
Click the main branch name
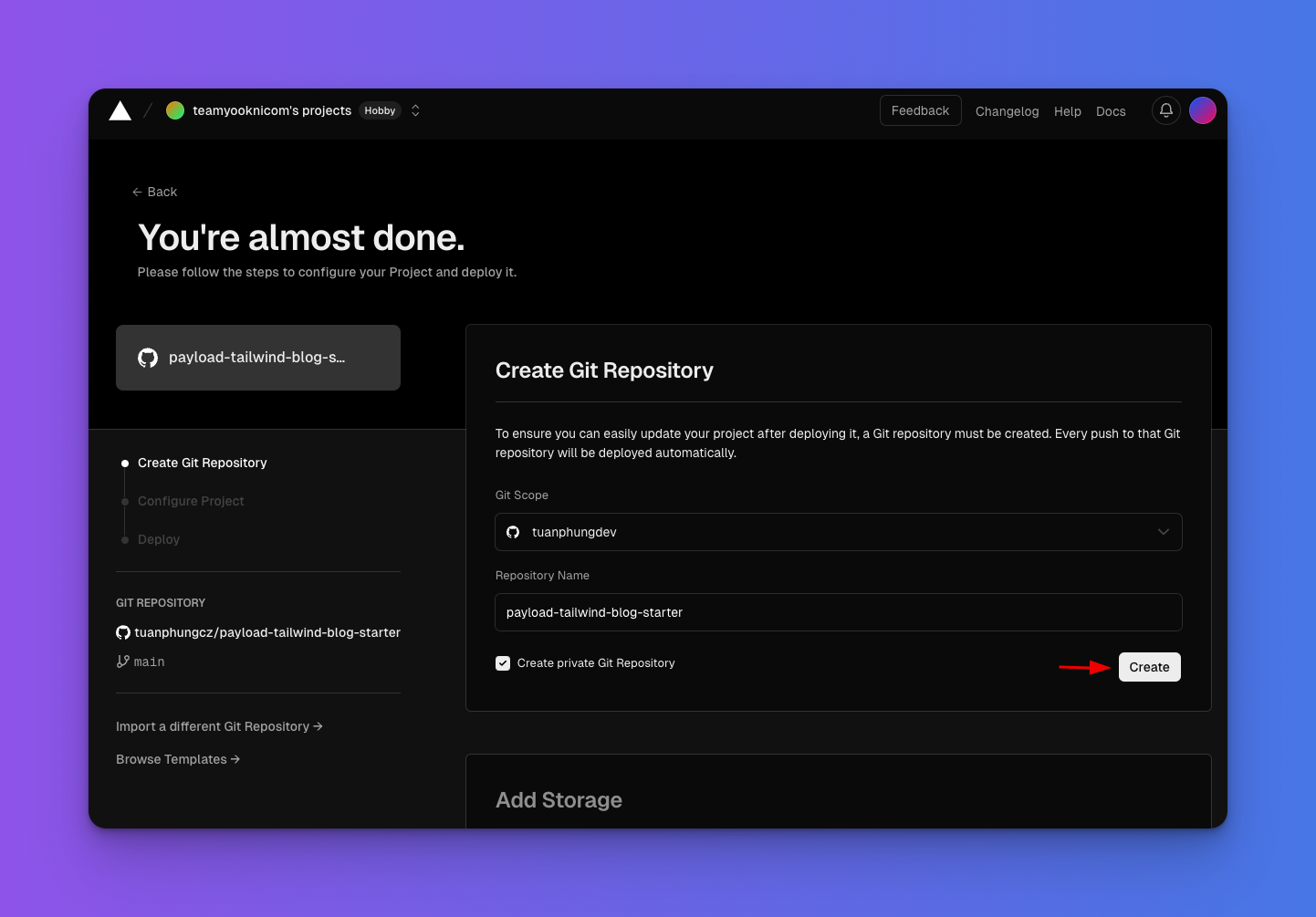tap(150, 662)
